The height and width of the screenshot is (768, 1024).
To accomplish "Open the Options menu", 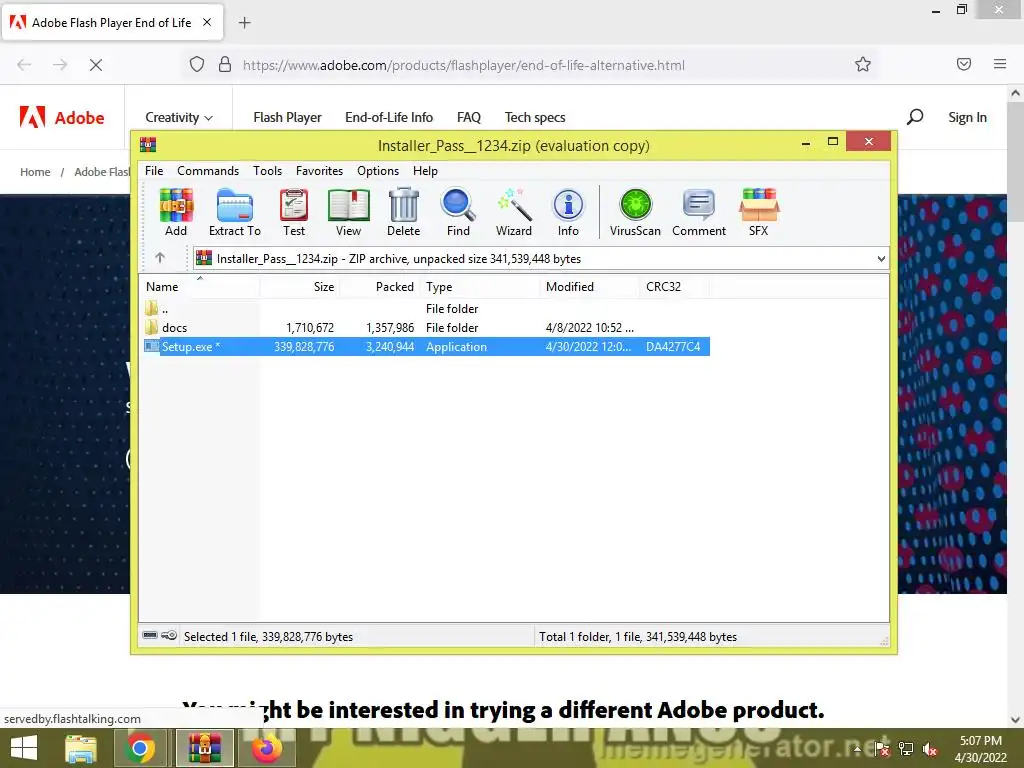I will point(377,170).
